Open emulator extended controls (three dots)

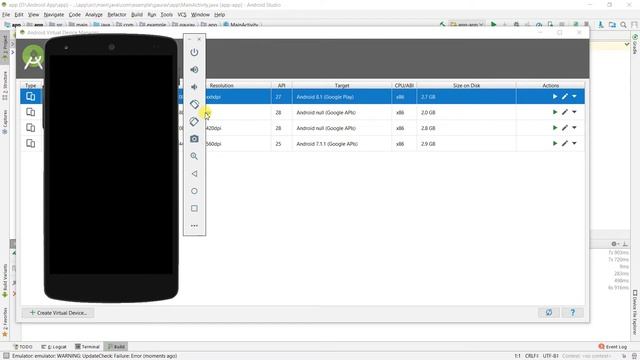[x=194, y=226]
